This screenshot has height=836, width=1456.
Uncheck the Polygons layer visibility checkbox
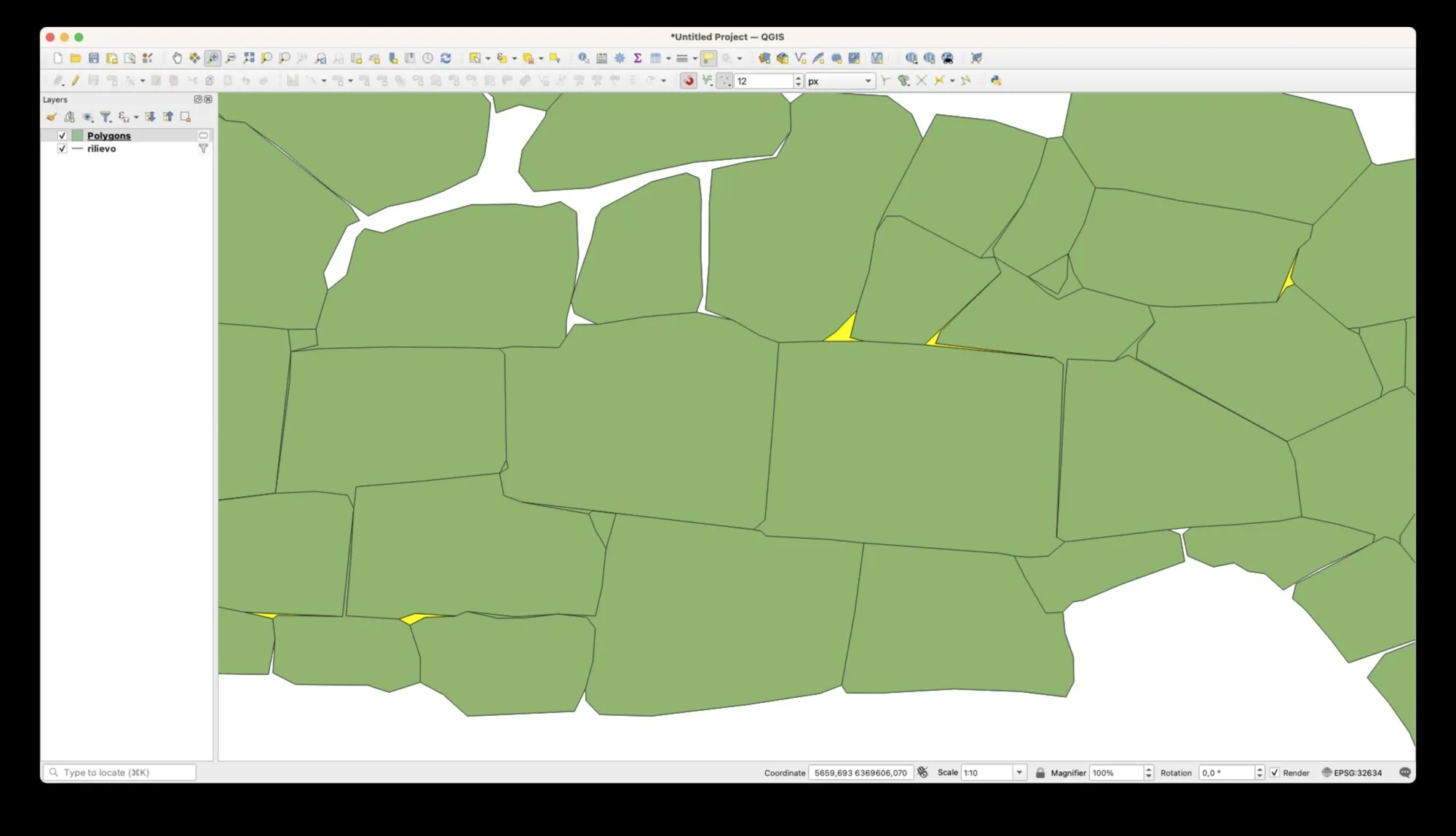pyautogui.click(x=62, y=135)
